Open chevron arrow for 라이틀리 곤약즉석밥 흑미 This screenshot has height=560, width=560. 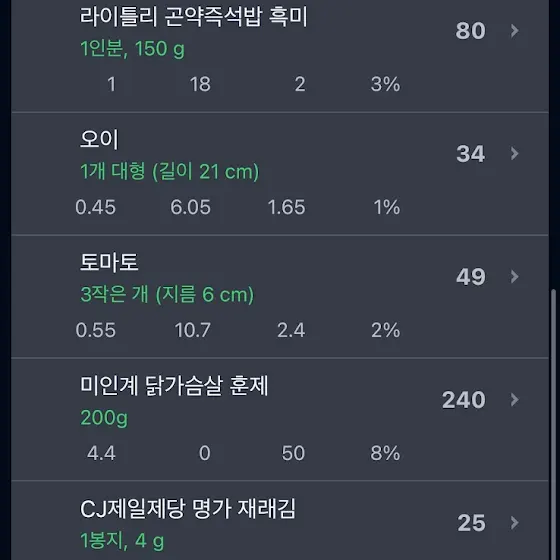514,31
